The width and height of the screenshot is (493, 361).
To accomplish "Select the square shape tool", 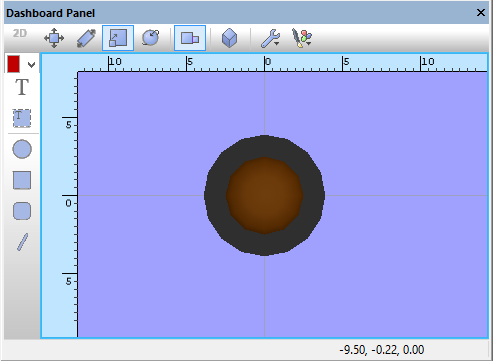I will click(x=22, y=180).
